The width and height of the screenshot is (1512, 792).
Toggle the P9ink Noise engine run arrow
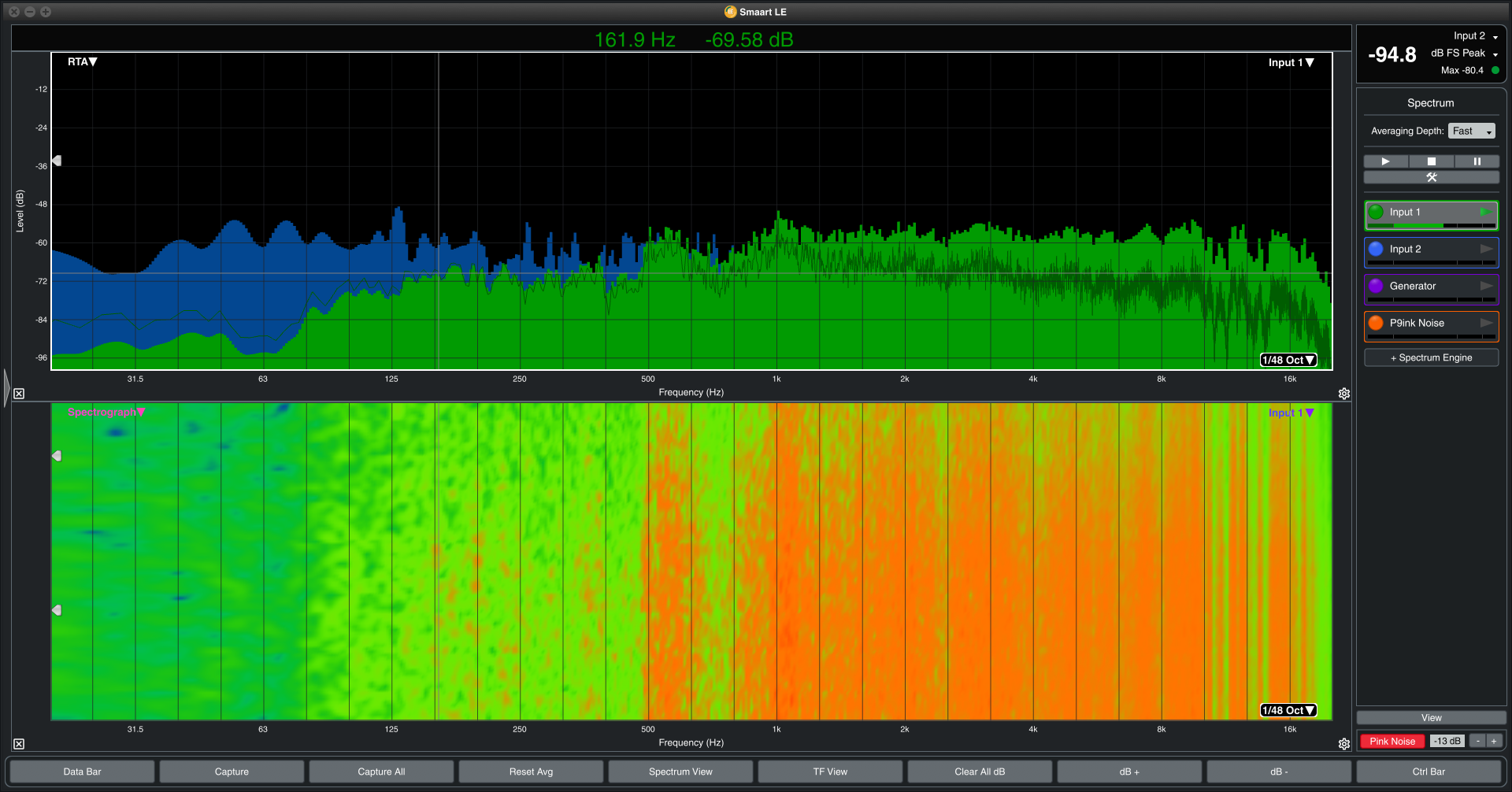coord(1486,323)
